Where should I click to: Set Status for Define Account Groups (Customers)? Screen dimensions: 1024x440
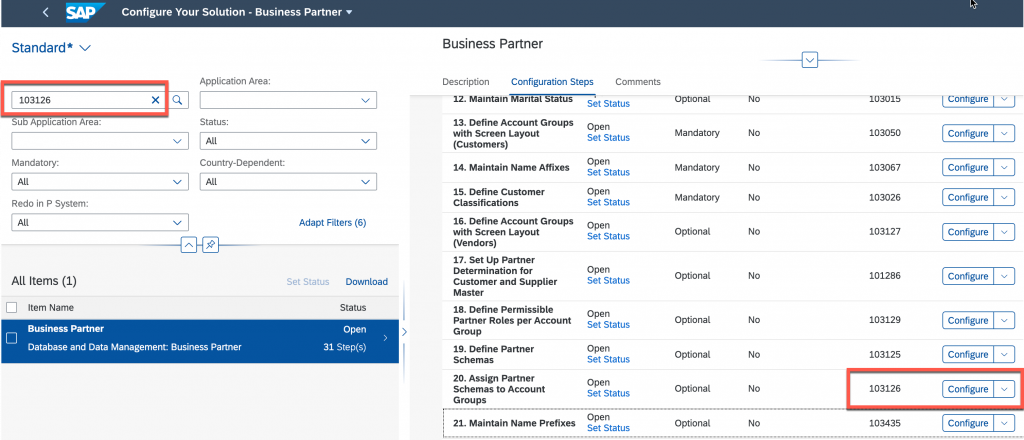click(608, 138)
